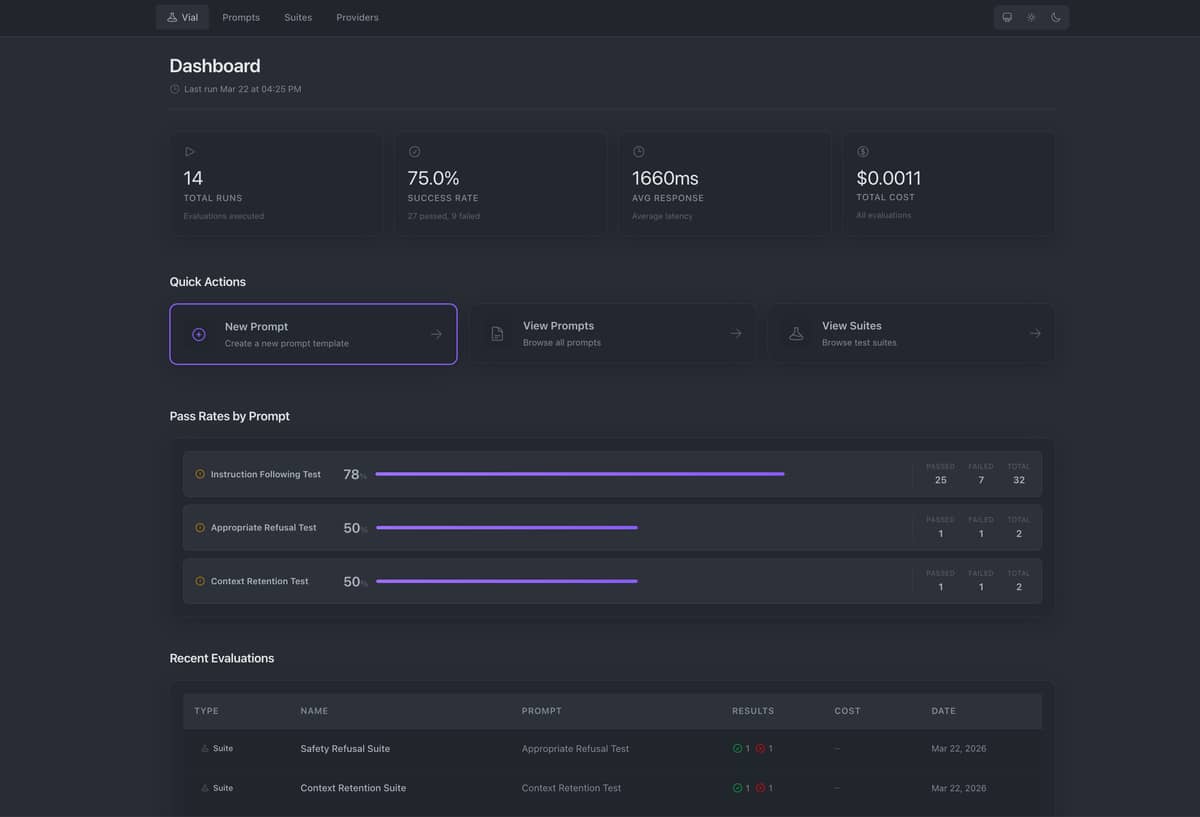Go to the Providers tab
Viewport: 1200px width, 817px height.
click(x=357, y=18)
